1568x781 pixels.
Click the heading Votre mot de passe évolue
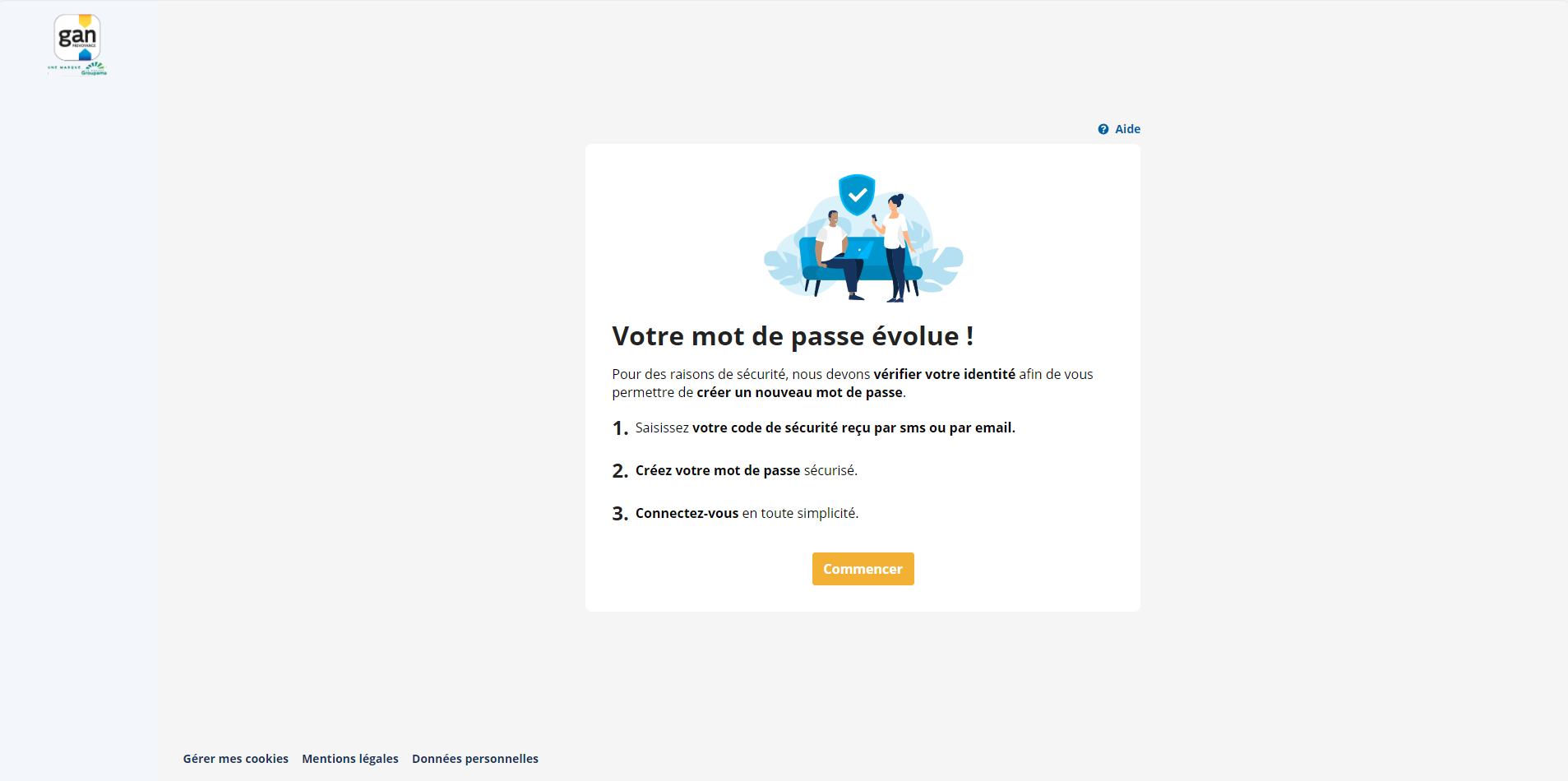[x=793, y=336]
